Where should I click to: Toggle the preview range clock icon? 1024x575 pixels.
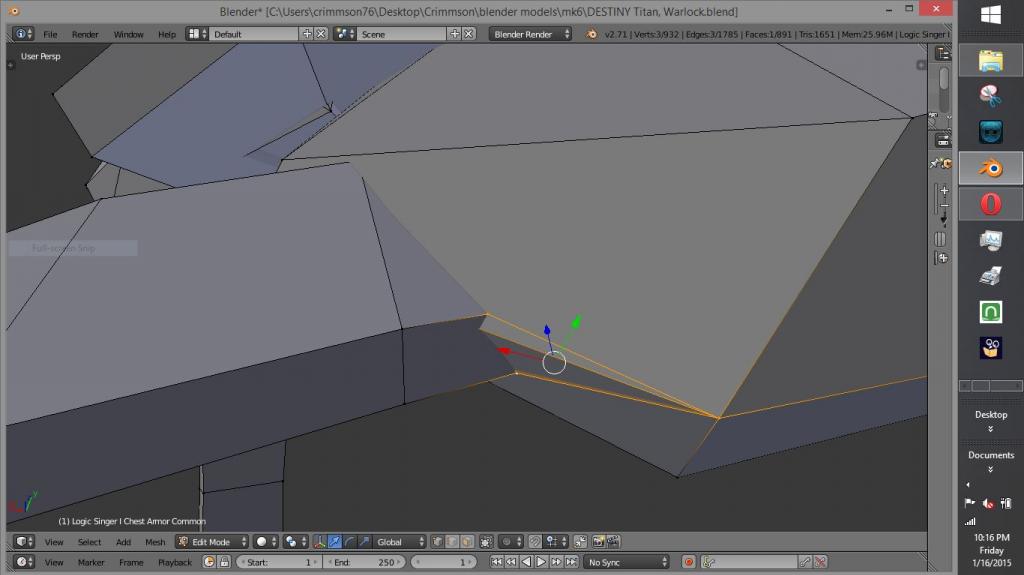[x=209, y=562]
